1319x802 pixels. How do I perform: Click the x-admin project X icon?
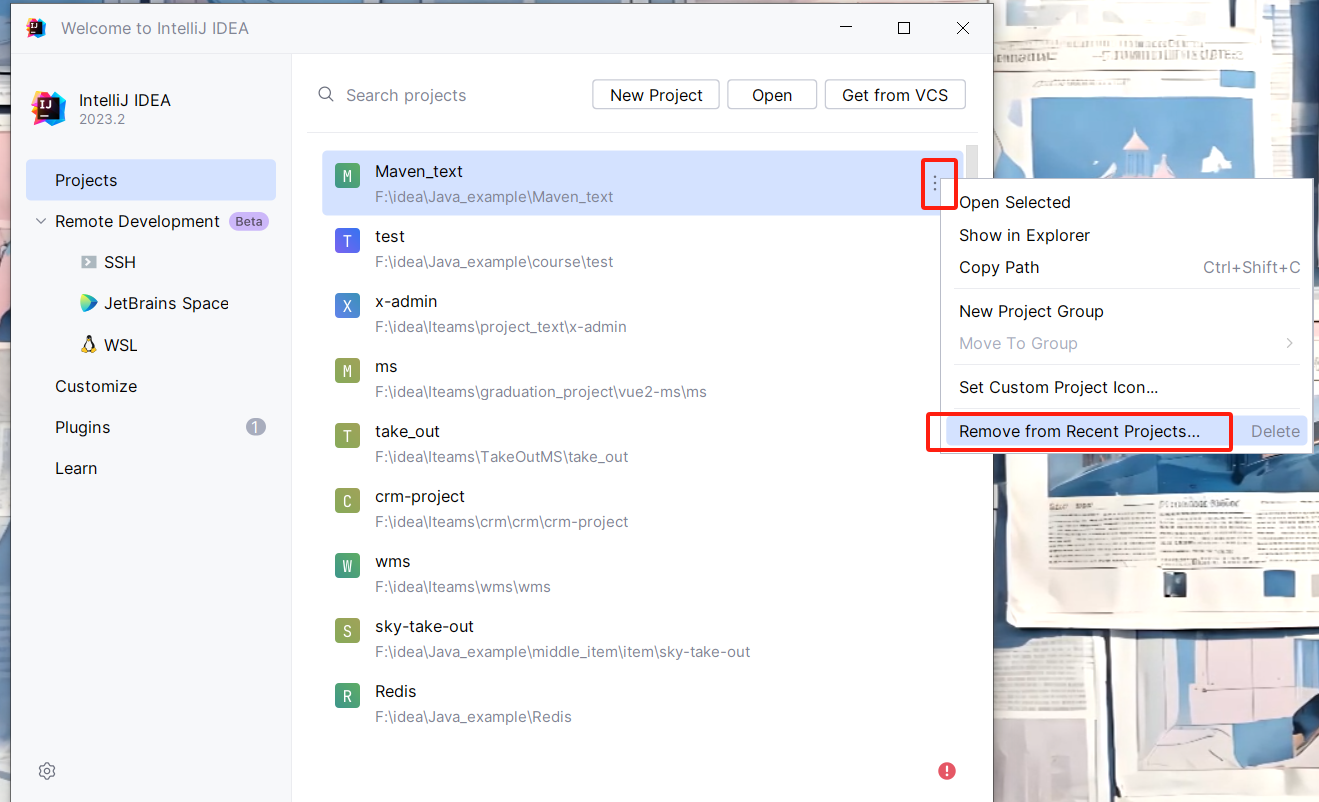point(347,306)
